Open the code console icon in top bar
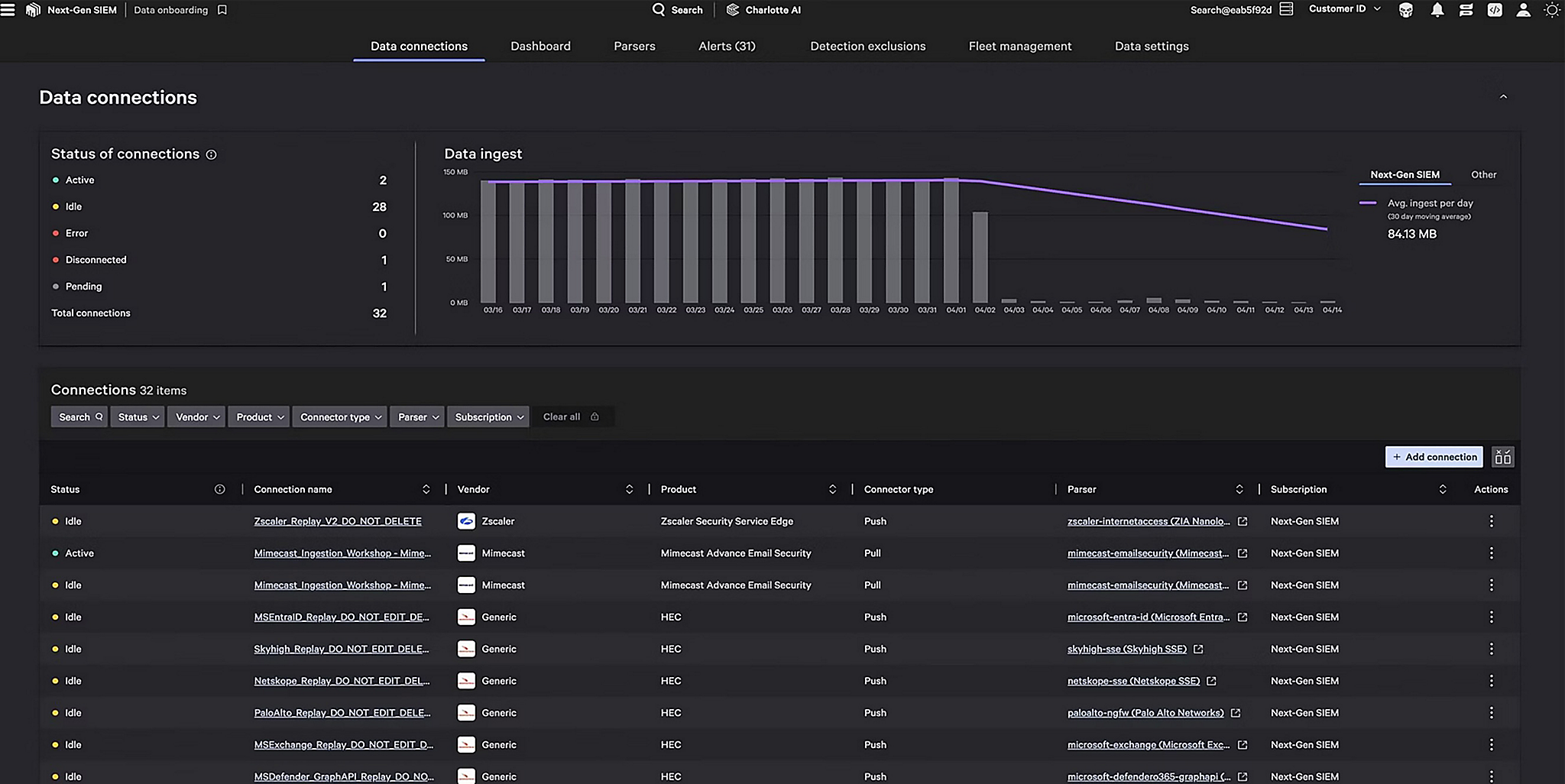This screenshot has width=1565, height=784. coord(1494,10)
